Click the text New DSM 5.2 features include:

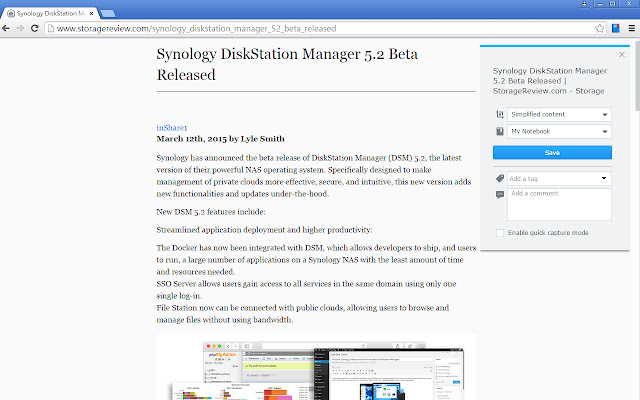point(211,212)
